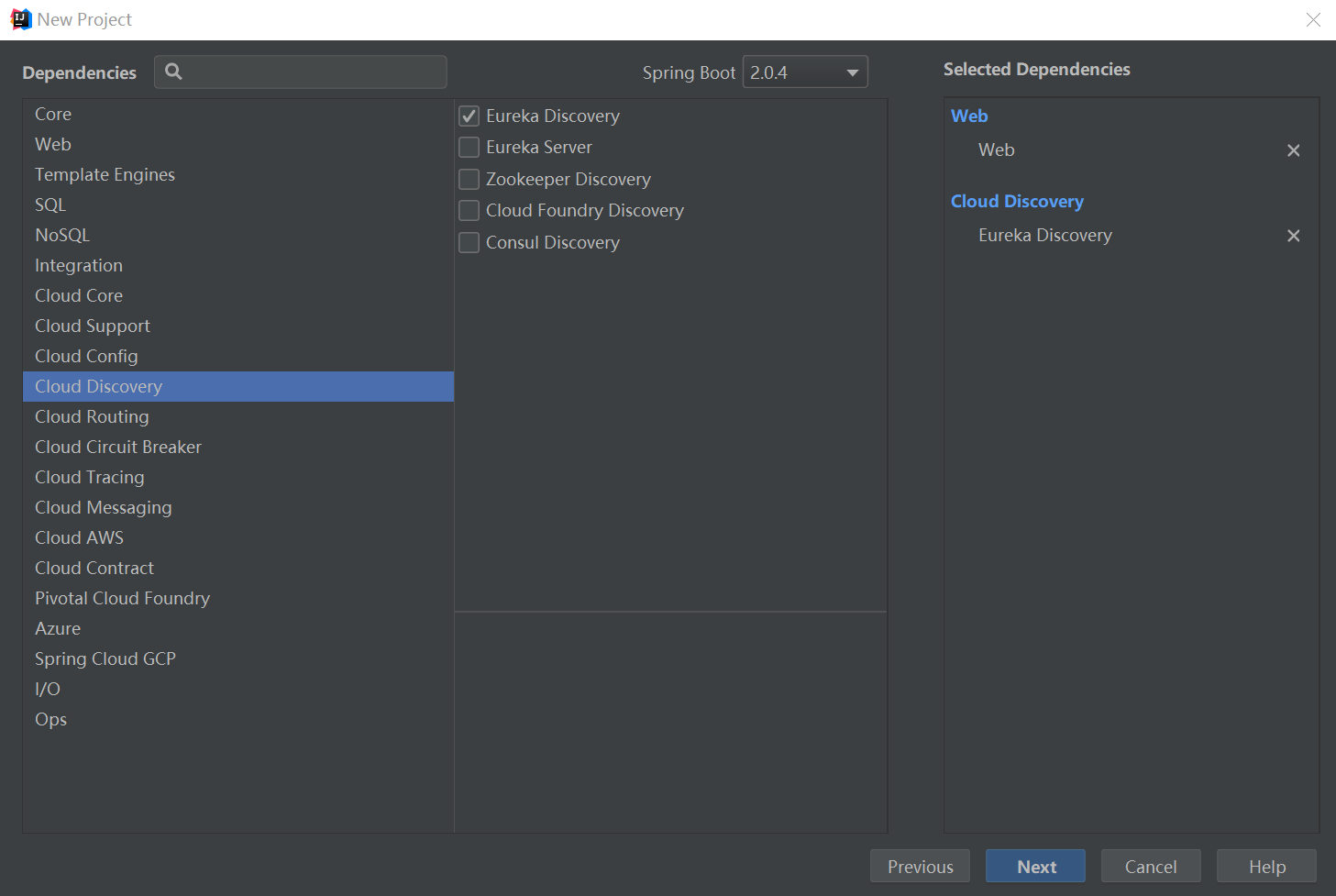Uncheck the Eureka Discovery checkbox
The image size is (1336, 896).
point(469,116)
